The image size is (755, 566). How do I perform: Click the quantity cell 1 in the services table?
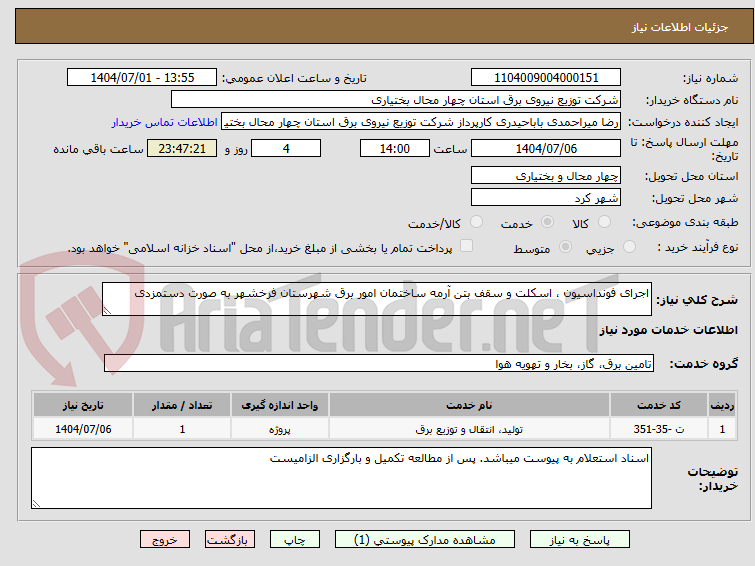coord(182,429)
